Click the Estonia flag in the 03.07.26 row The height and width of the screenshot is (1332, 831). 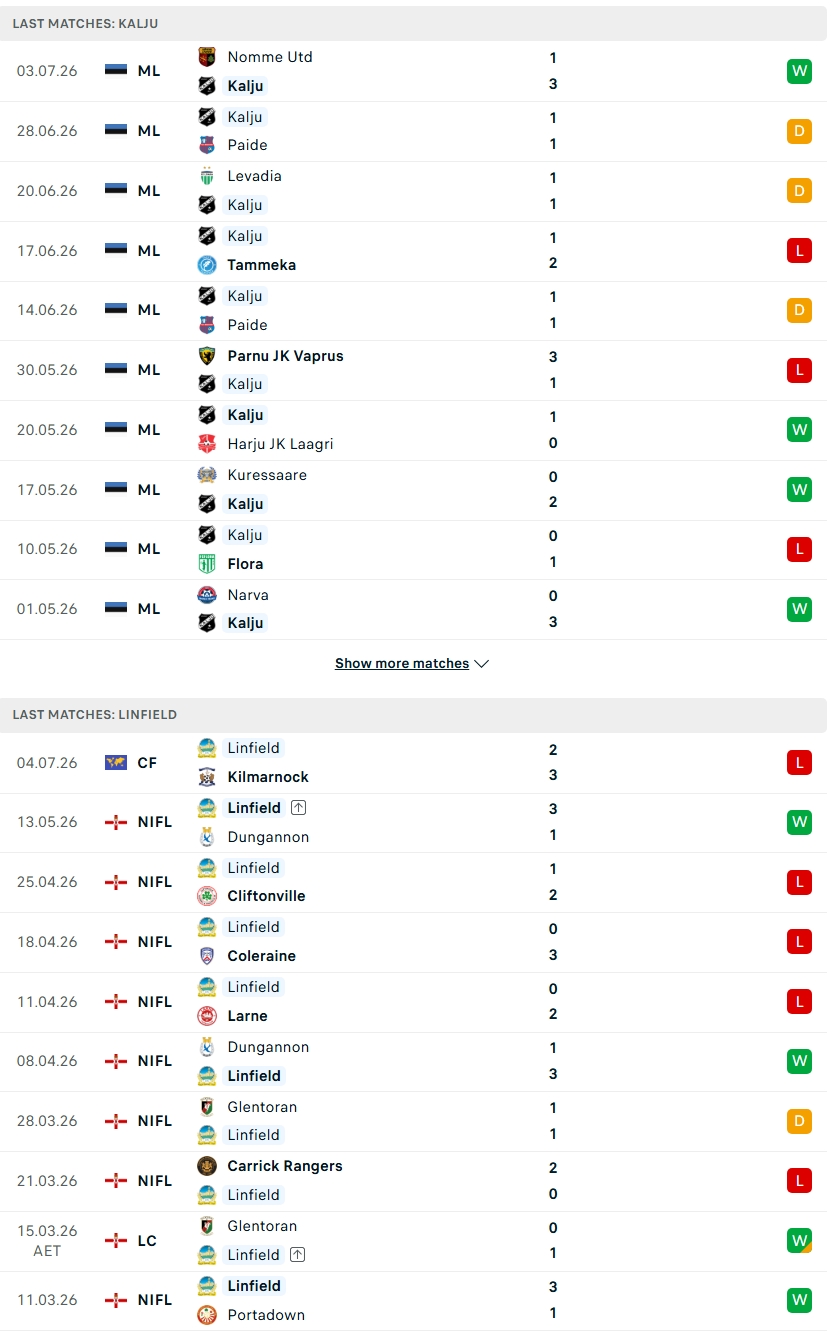(116, 71)
